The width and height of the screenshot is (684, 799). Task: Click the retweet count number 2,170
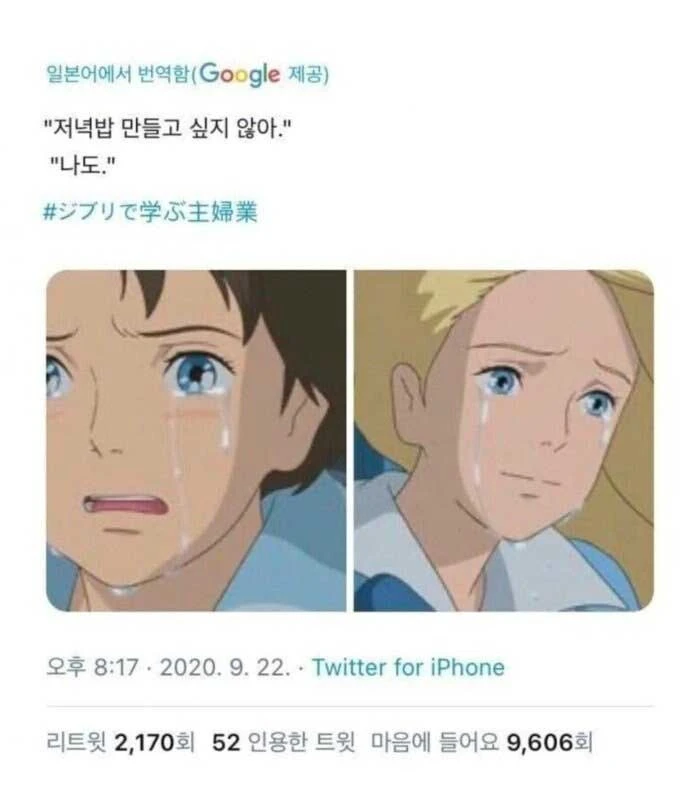(144, 742)
